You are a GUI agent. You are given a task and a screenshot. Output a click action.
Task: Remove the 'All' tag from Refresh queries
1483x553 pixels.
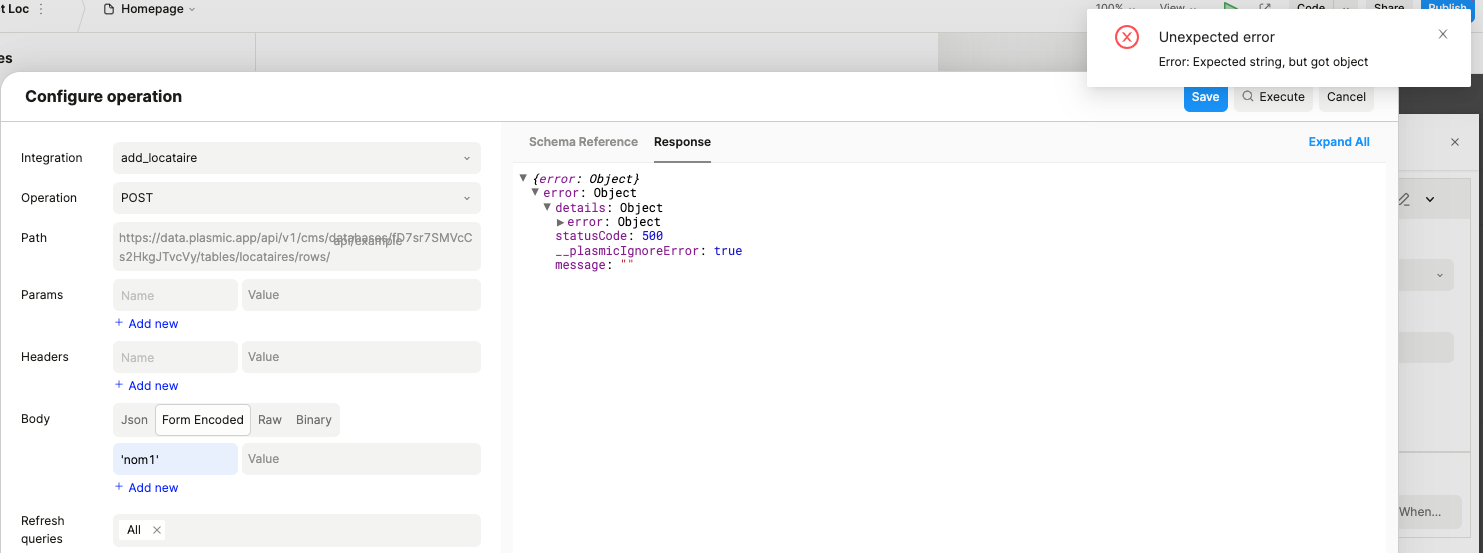(157, 530)
